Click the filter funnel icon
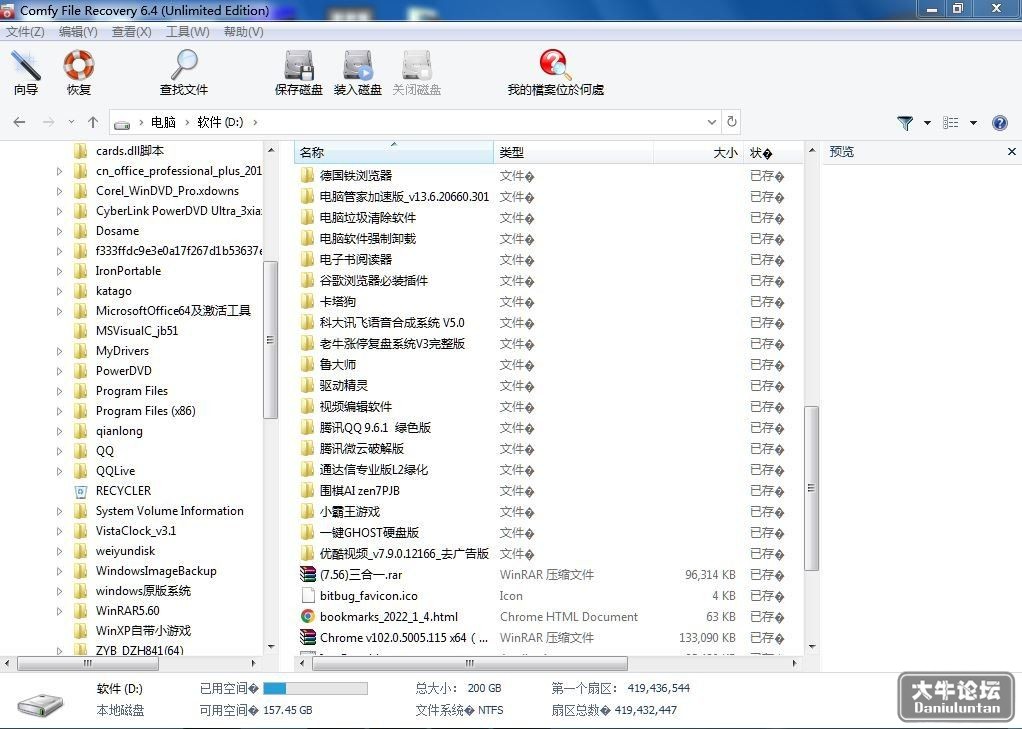This screenshot has width=1022, height=729. [905, 123]
